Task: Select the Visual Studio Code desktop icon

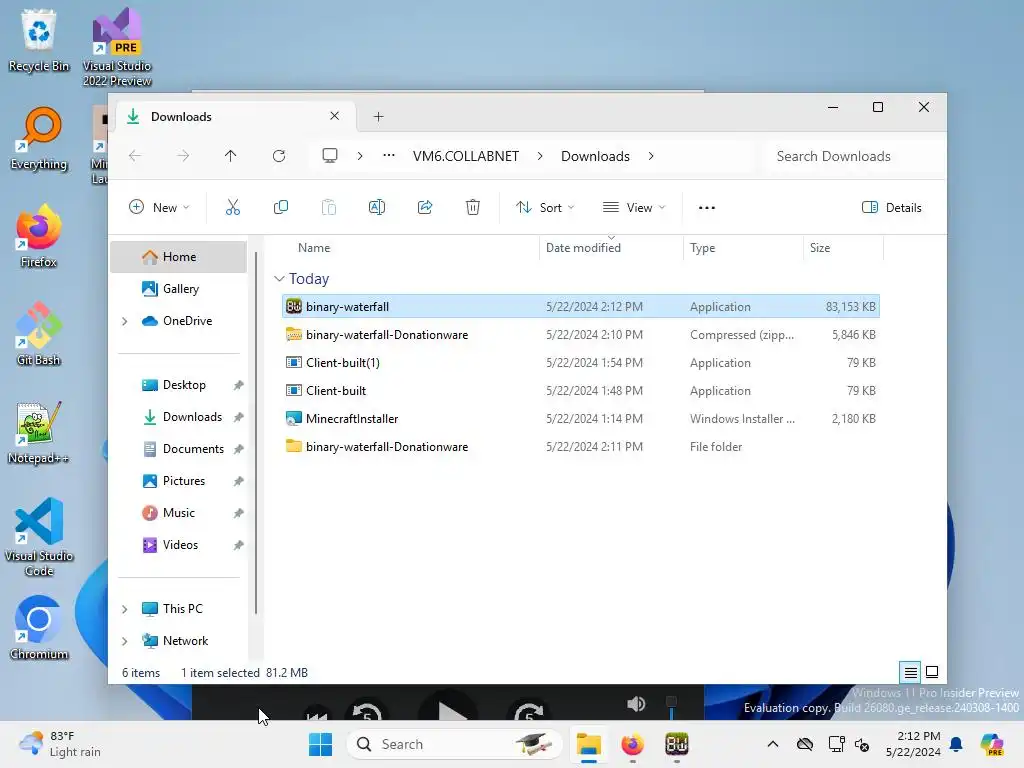Action: 39,537
